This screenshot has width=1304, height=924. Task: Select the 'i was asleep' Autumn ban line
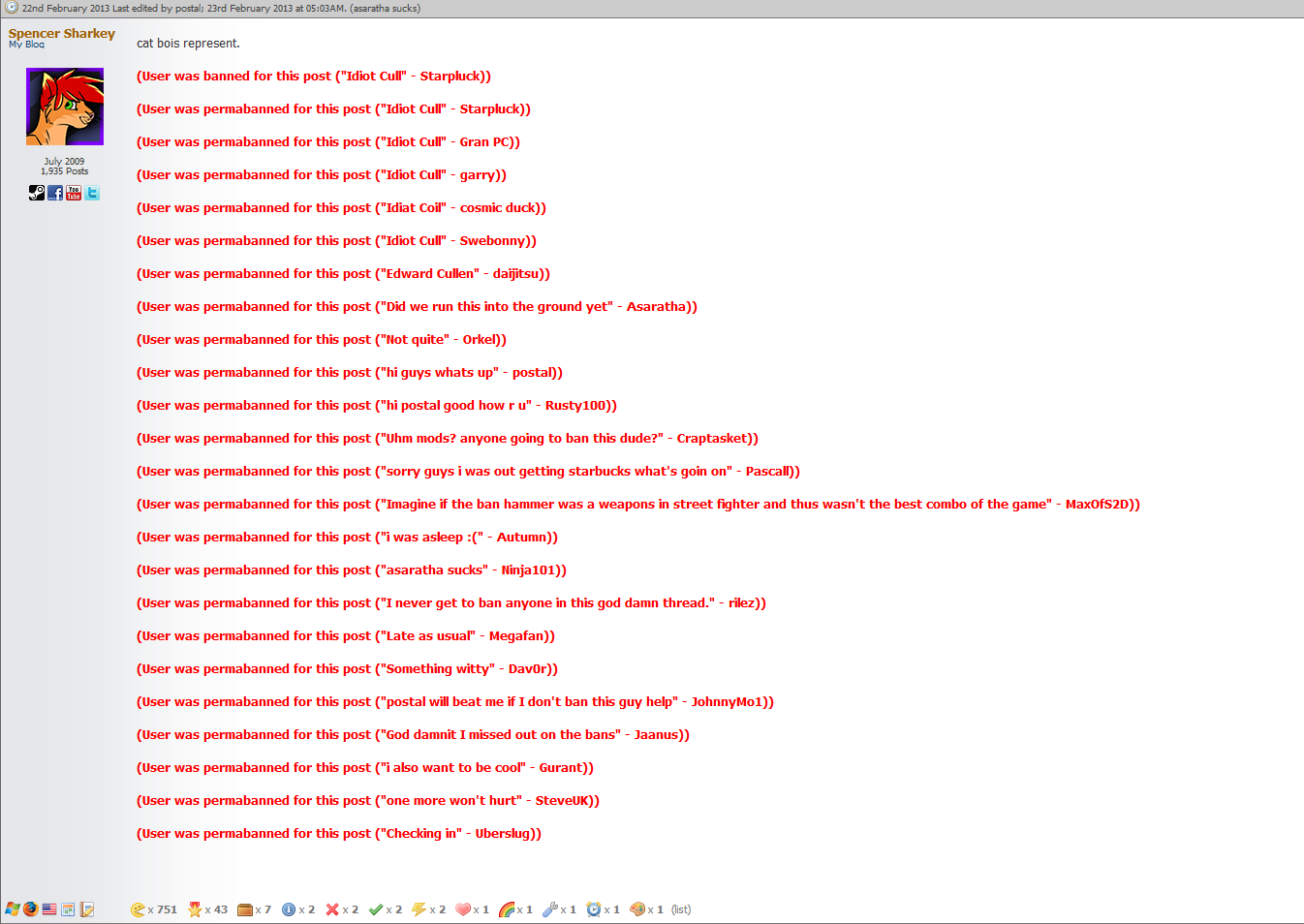[347, 538]
